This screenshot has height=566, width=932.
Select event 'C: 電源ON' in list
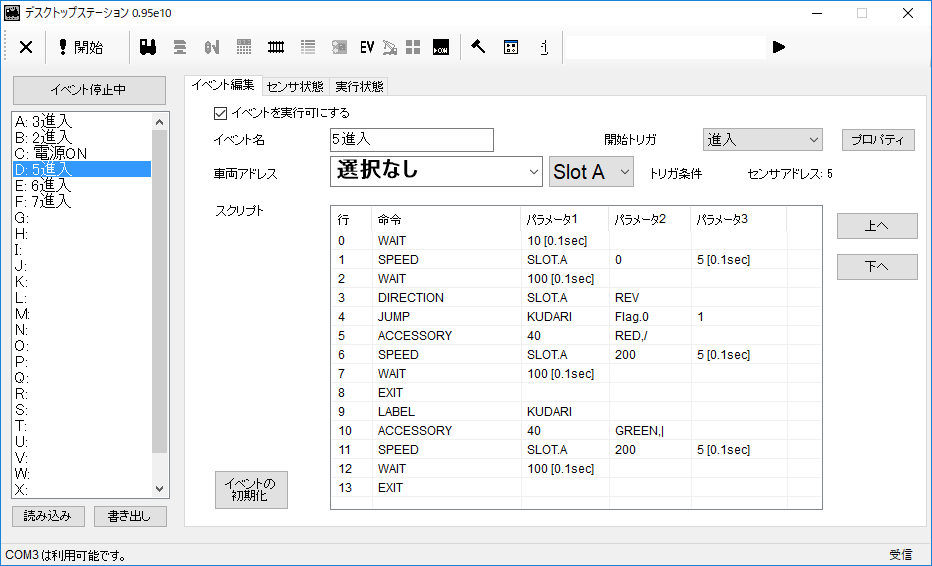coord(82,153)
